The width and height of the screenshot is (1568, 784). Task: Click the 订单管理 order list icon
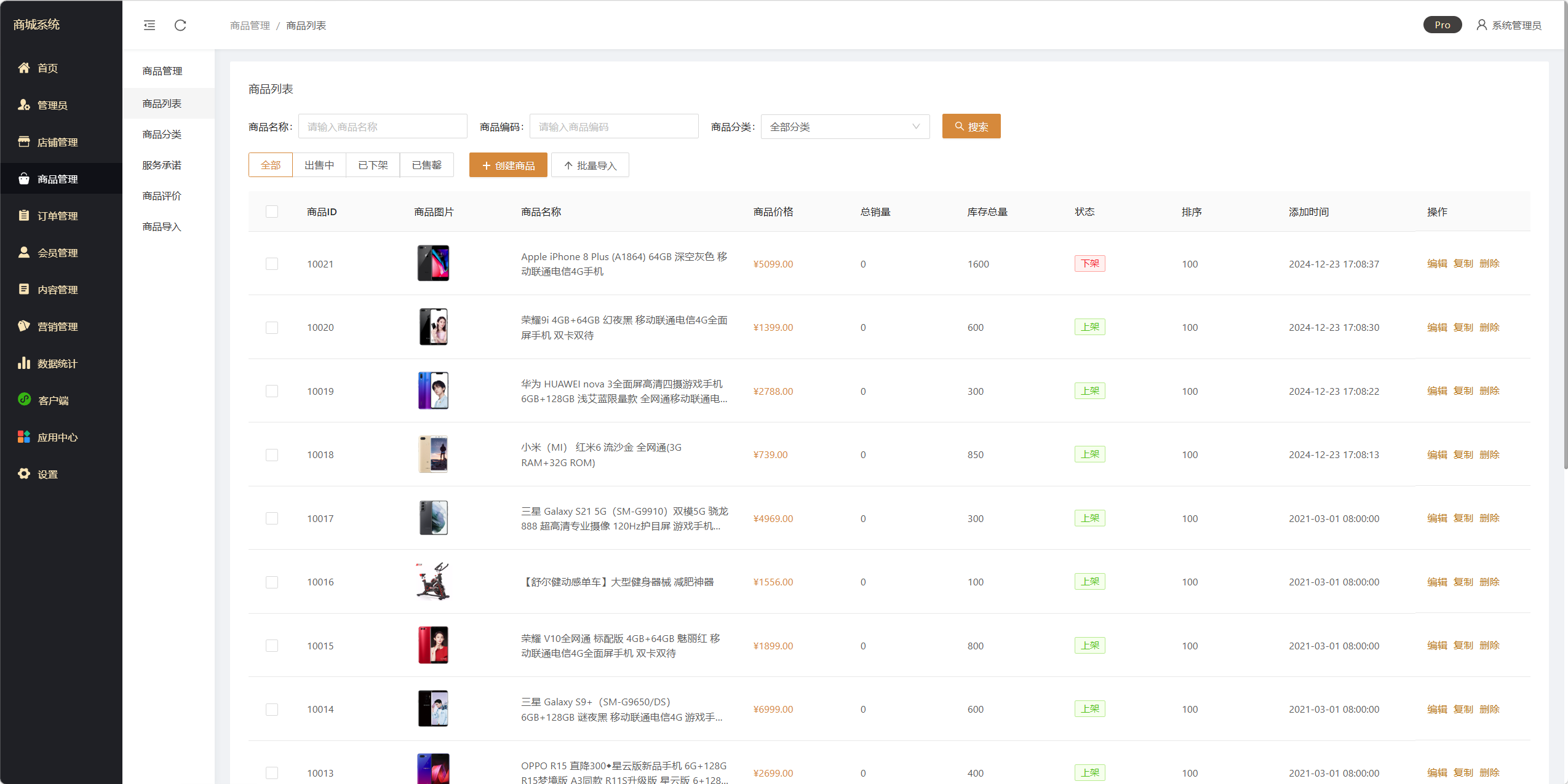click(x=24, y=215)
